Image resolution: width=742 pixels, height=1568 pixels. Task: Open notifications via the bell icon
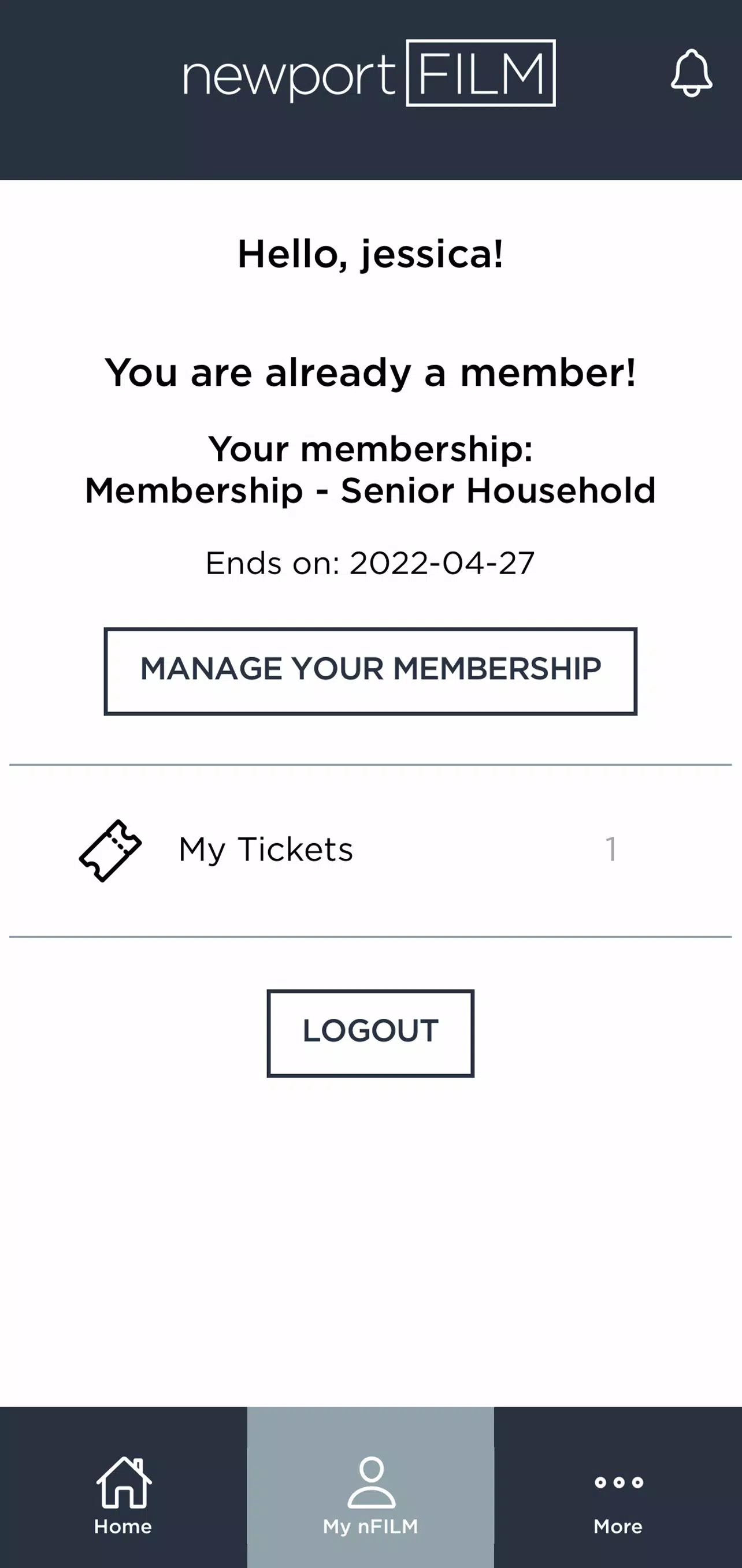click(692, 73)
